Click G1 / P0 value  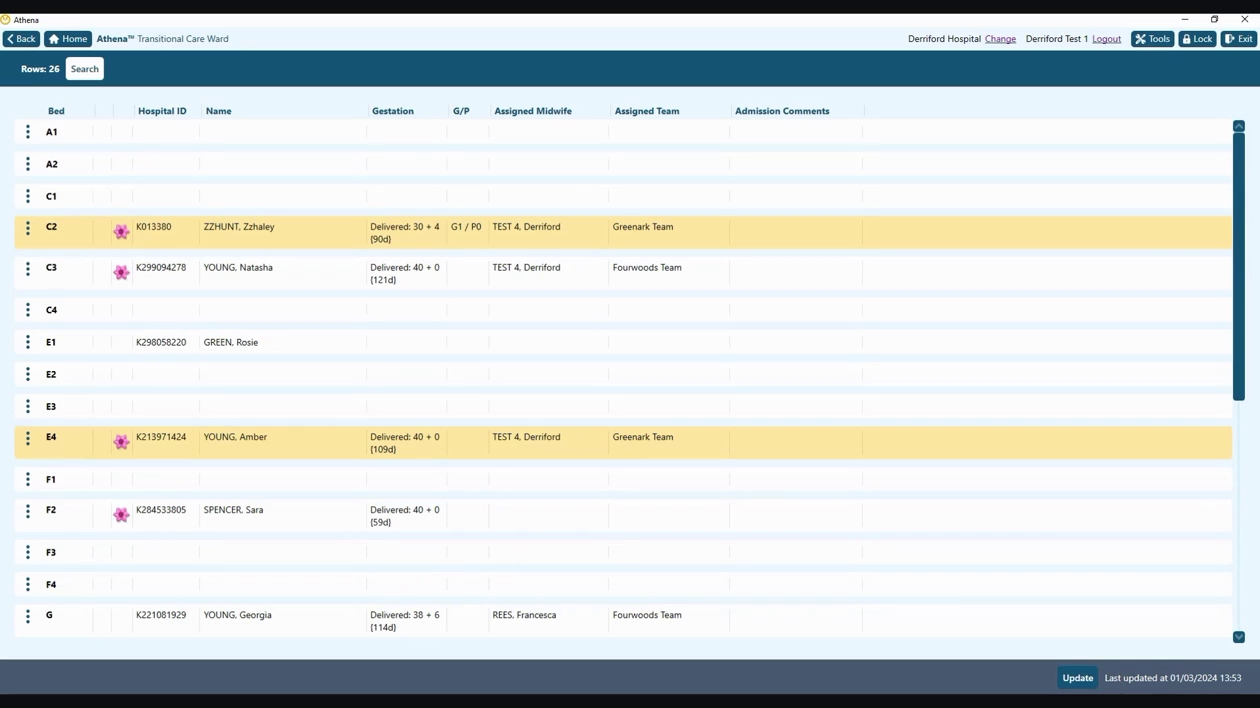click(466, 227)
